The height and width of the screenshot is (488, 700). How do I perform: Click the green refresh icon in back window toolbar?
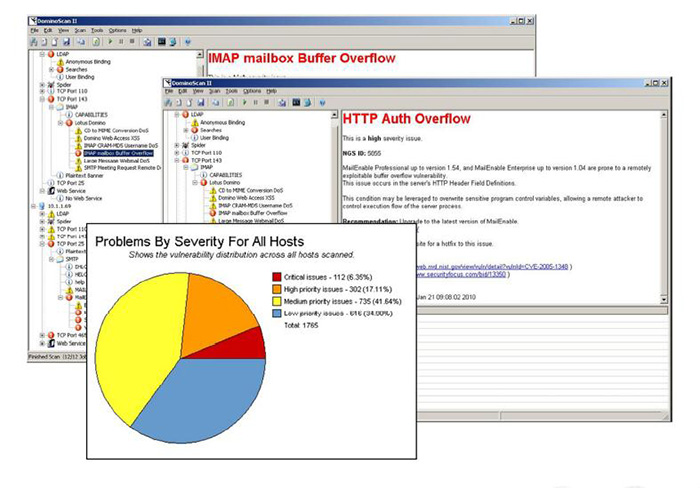tap(96, 42)
